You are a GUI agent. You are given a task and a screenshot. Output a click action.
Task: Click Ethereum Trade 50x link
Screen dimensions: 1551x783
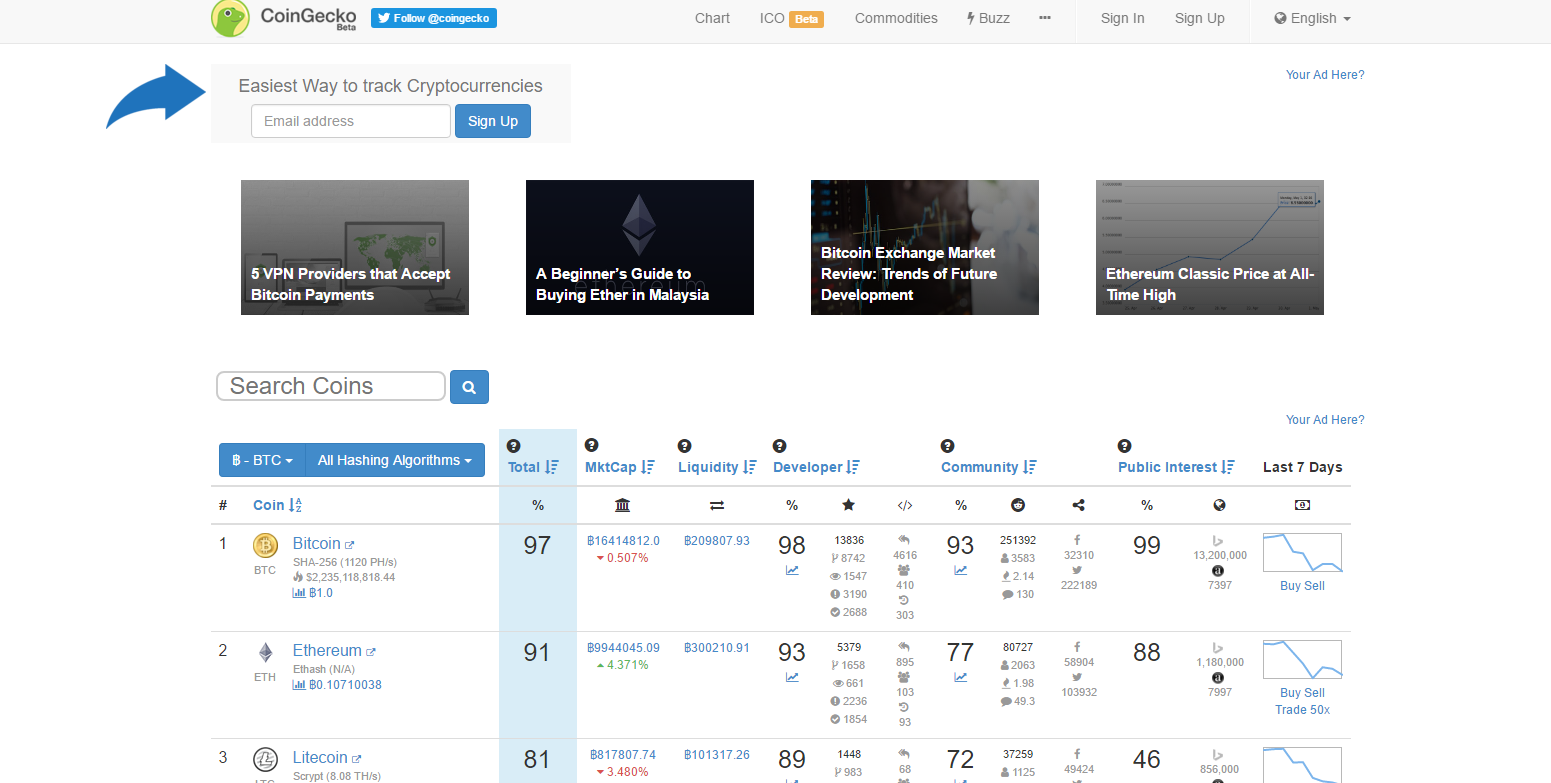tap(1302, 710)
